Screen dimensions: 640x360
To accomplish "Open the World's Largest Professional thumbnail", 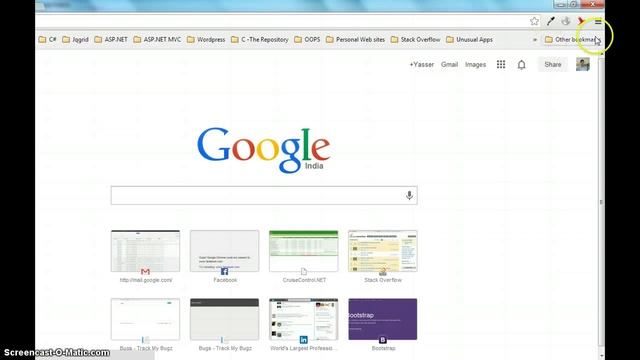I will pyautogui.click(x=304, y=319).
